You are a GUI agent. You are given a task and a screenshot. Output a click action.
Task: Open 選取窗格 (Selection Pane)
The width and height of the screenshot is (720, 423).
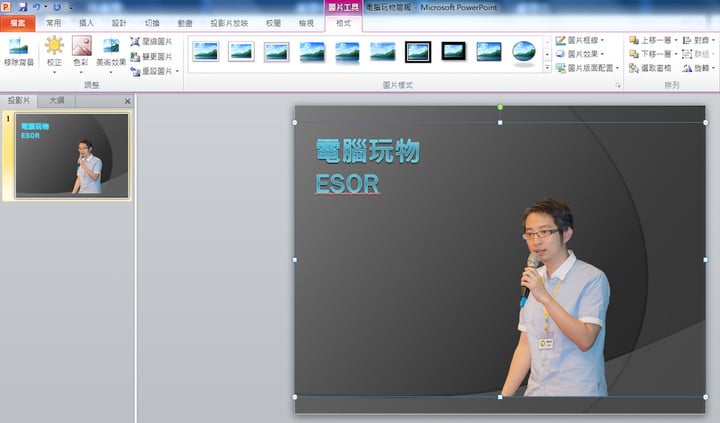(650, 68)
